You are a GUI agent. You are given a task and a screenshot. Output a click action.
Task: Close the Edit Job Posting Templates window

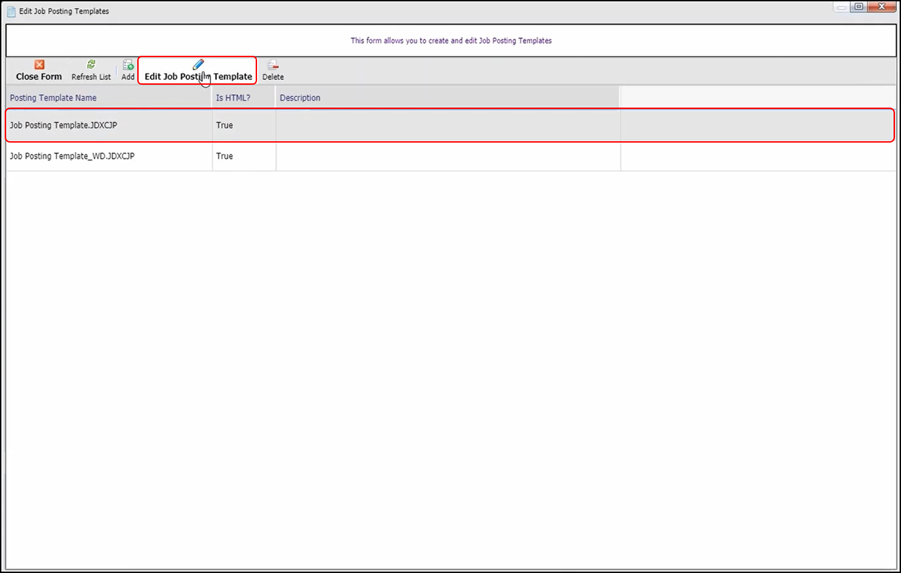(x=881, y=7)
